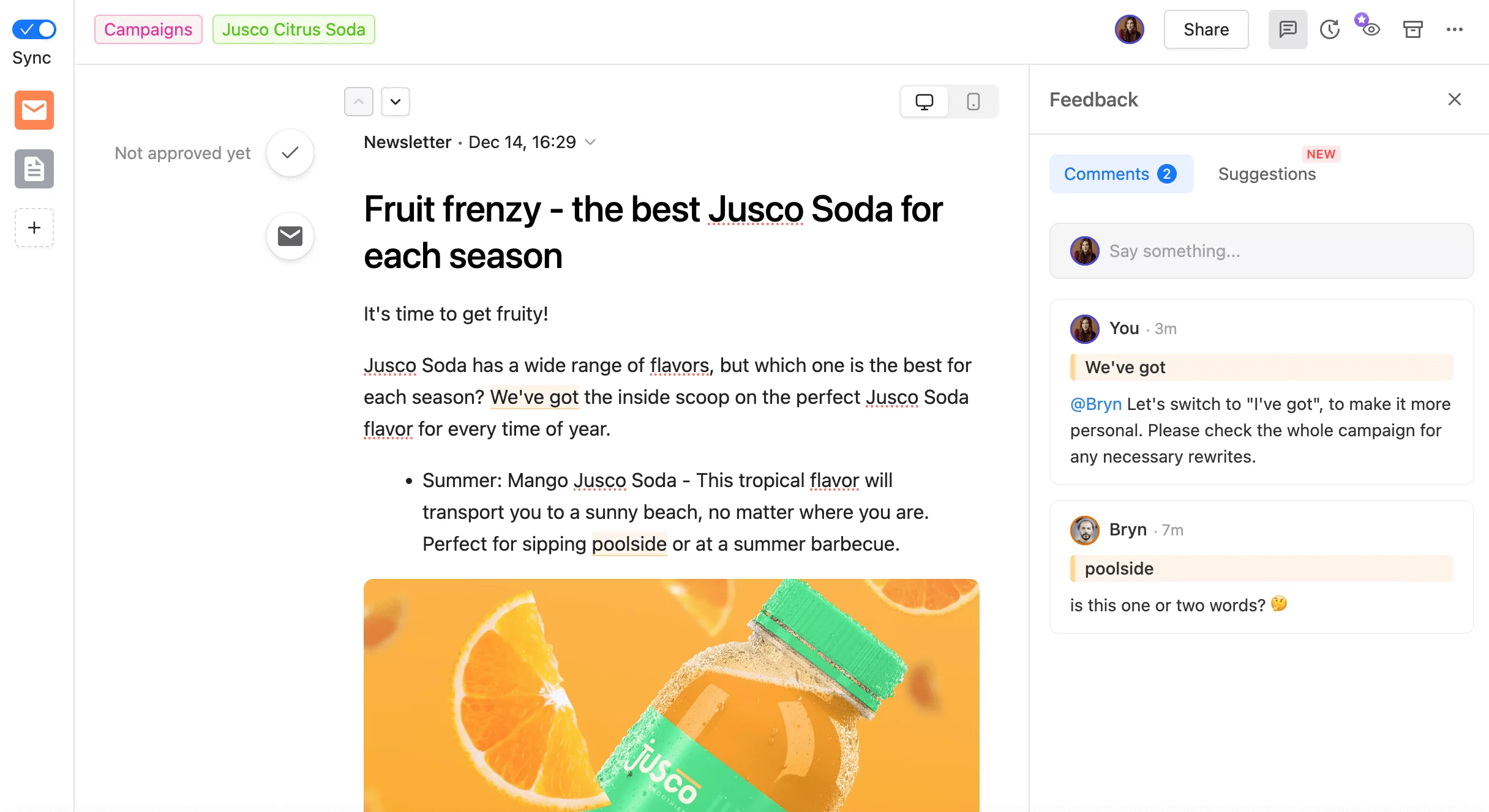1489x812 pixels.
Task: Click the email campaign sidebar icon
Action: 34,110
